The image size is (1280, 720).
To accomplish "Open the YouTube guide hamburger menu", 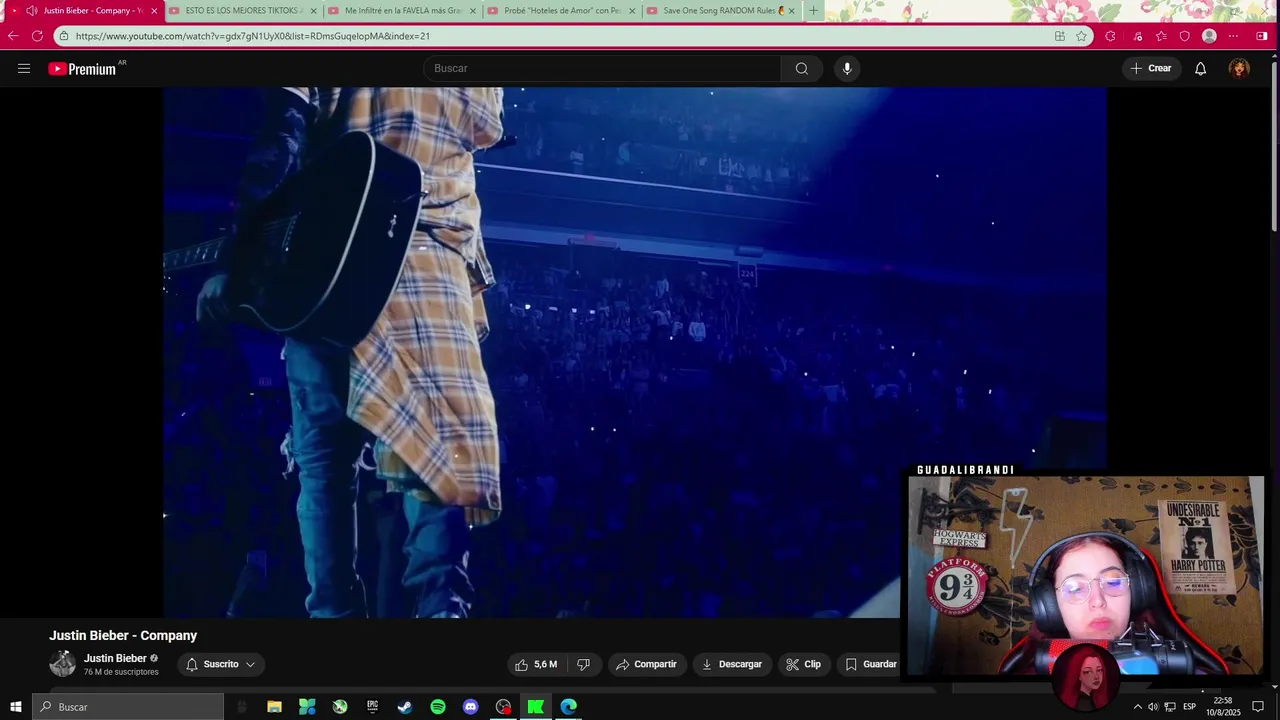I will pyautogui.click(x=24, y=68).
